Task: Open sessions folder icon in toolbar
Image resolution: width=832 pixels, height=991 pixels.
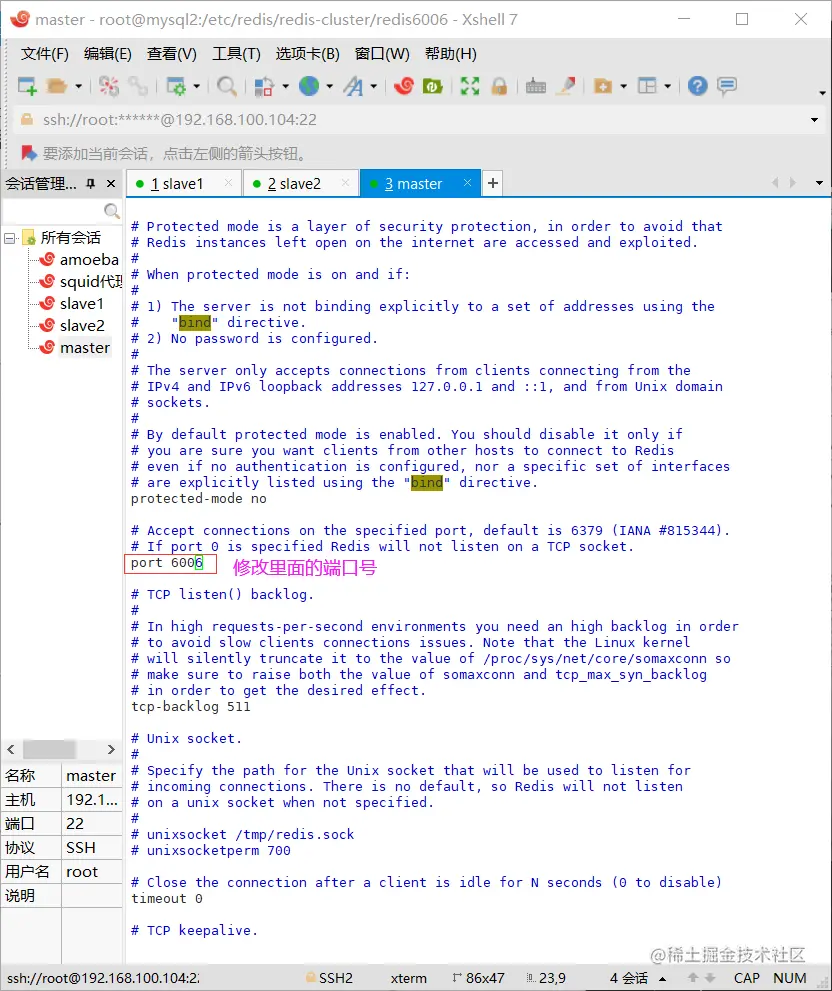Action: pyautogui.click(x=57, y=86)
